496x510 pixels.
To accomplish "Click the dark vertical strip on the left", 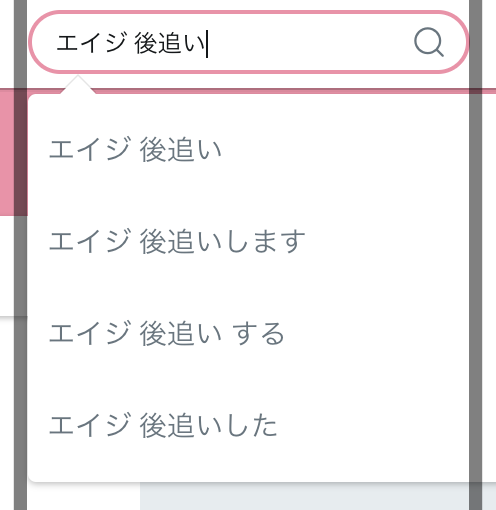I will click(20, 255).
